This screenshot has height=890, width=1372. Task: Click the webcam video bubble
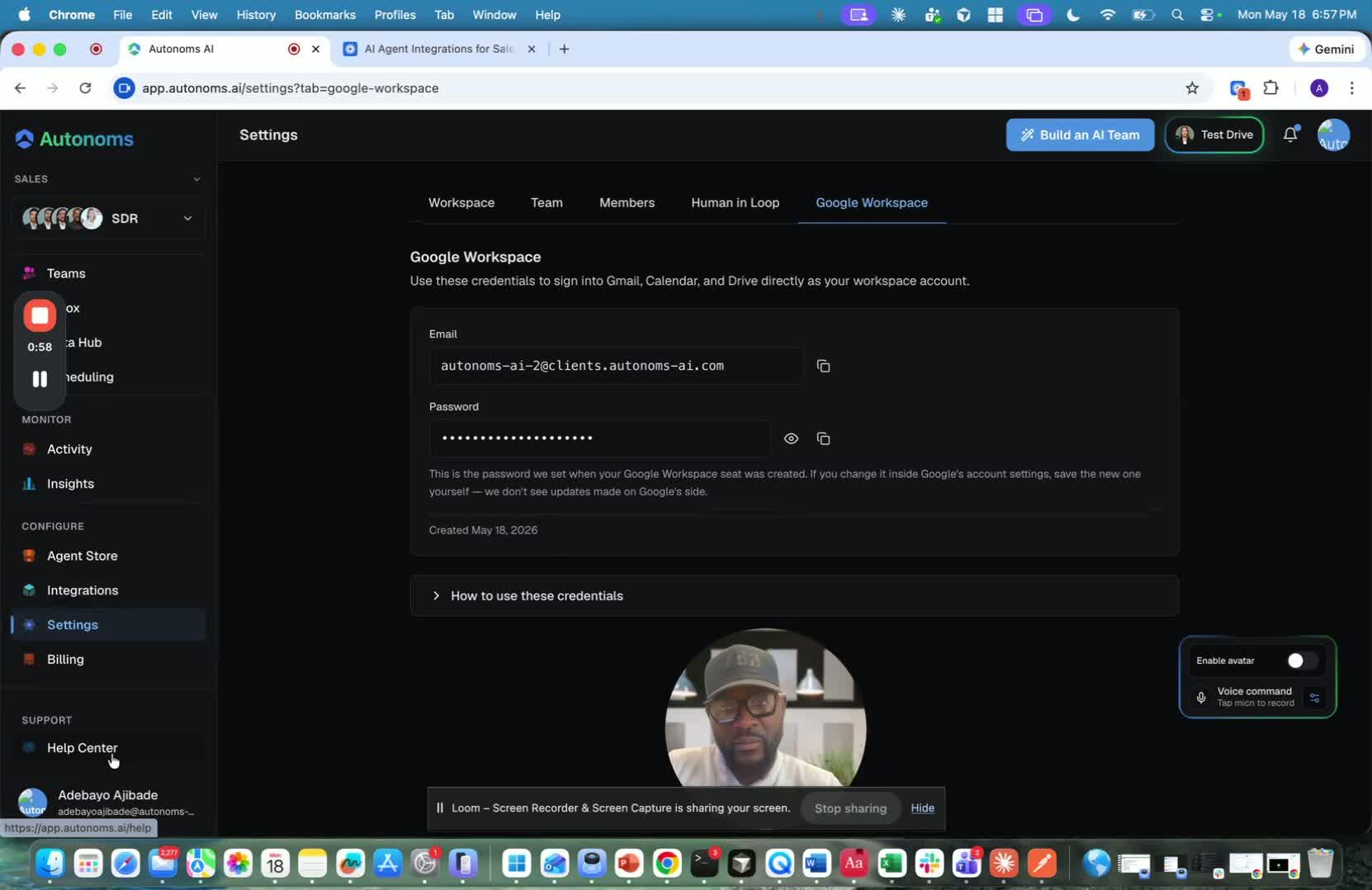765,708
